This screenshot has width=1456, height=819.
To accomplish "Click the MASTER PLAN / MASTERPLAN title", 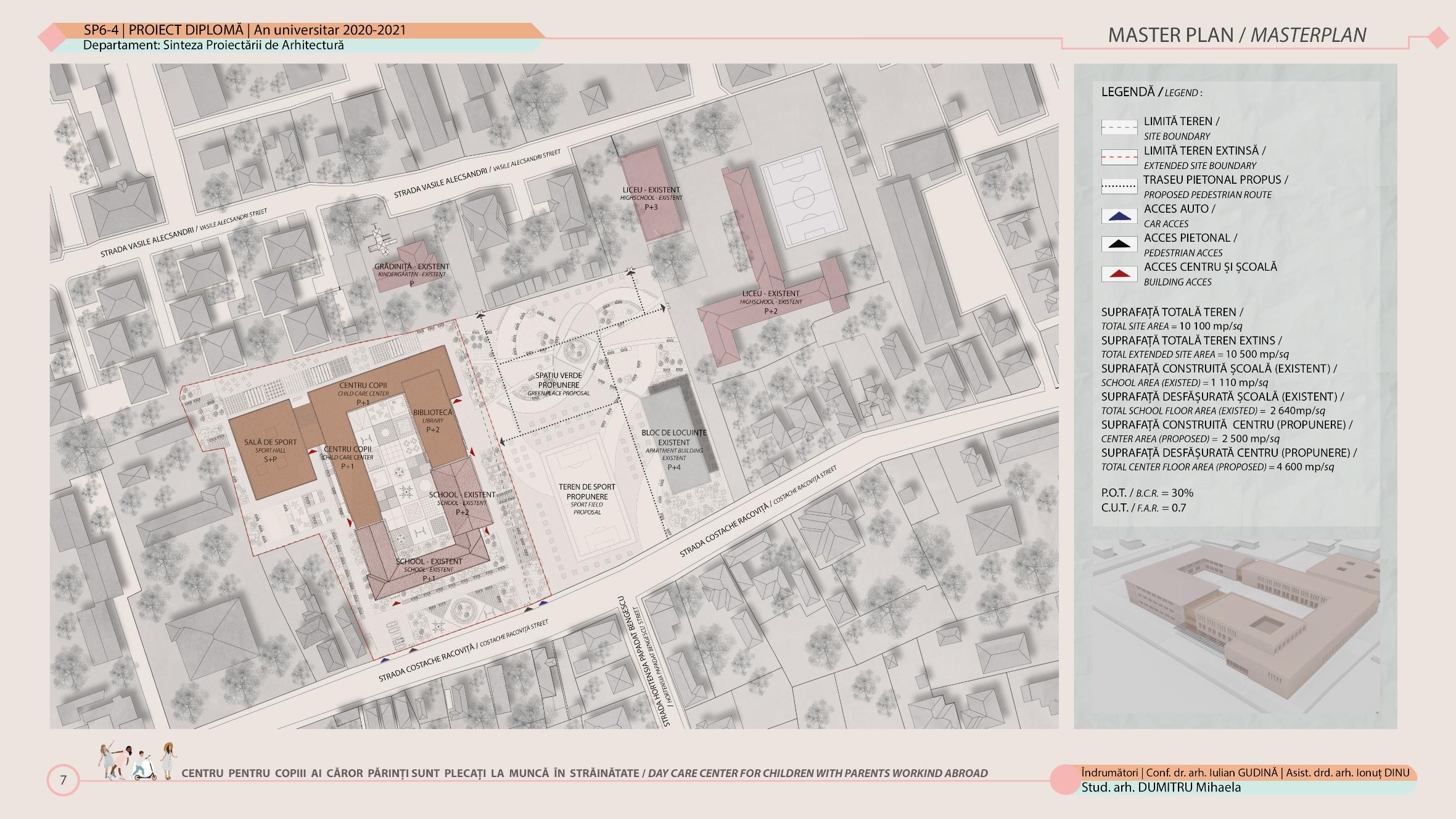I will tap(1236, 35).
